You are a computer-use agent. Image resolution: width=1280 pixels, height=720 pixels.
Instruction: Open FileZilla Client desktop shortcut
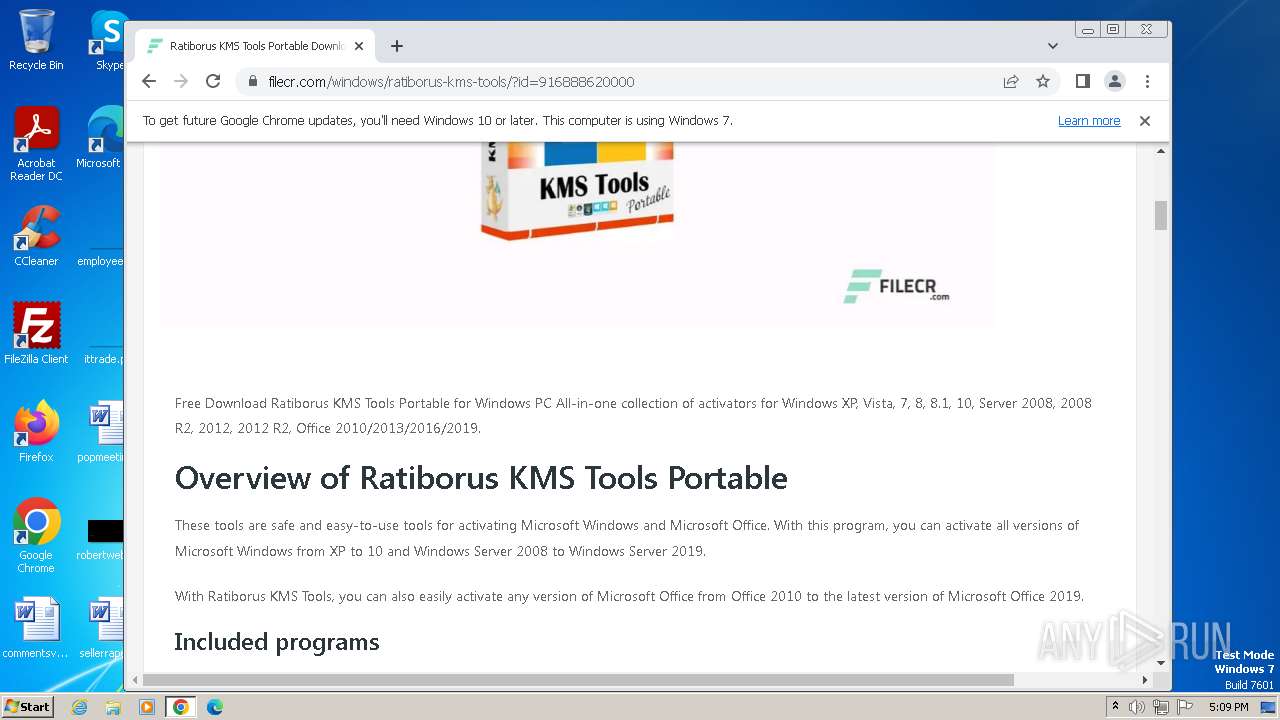[x=36, y=333]
